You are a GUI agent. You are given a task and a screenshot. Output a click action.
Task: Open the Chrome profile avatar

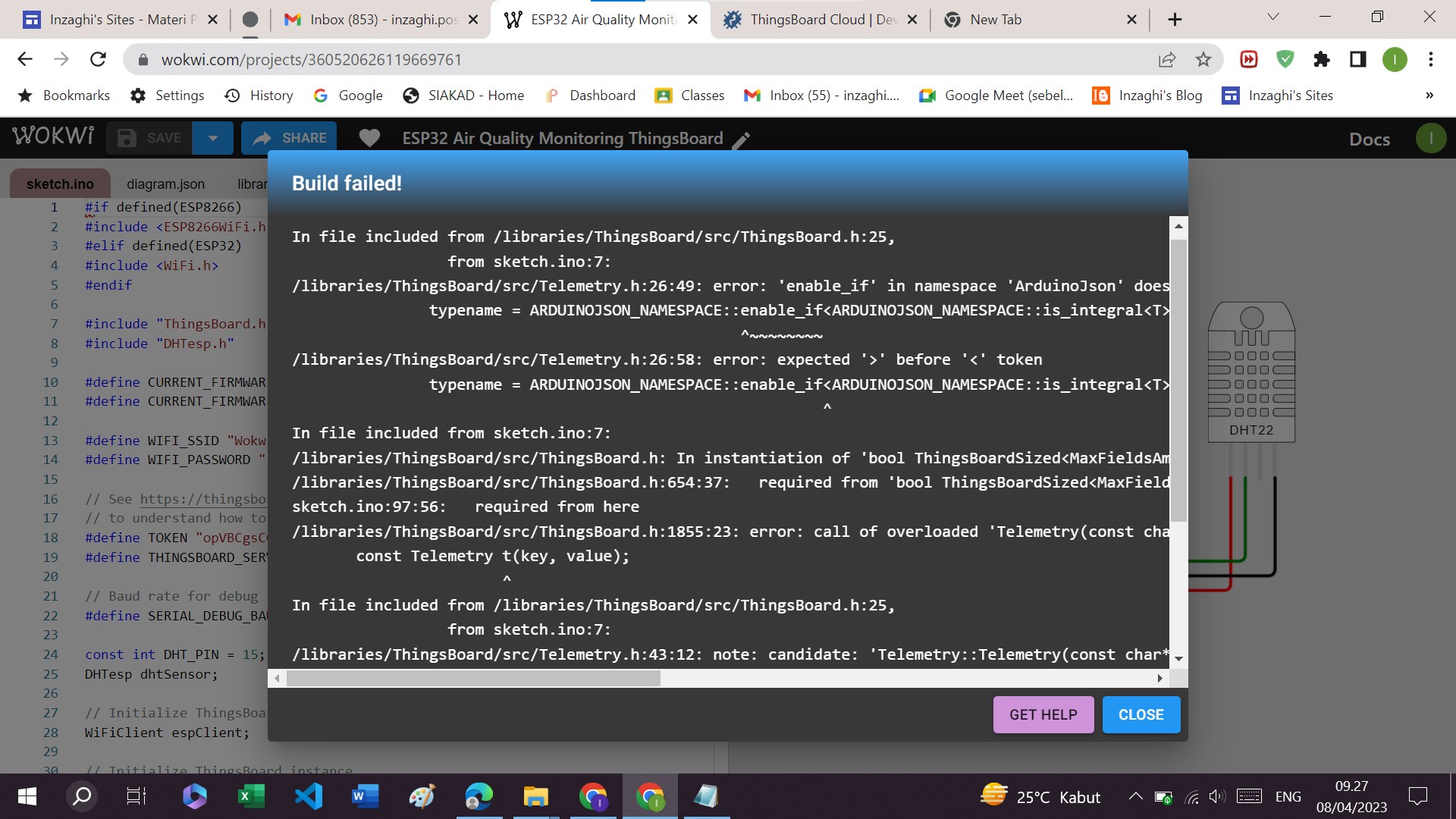(1395, 59)
